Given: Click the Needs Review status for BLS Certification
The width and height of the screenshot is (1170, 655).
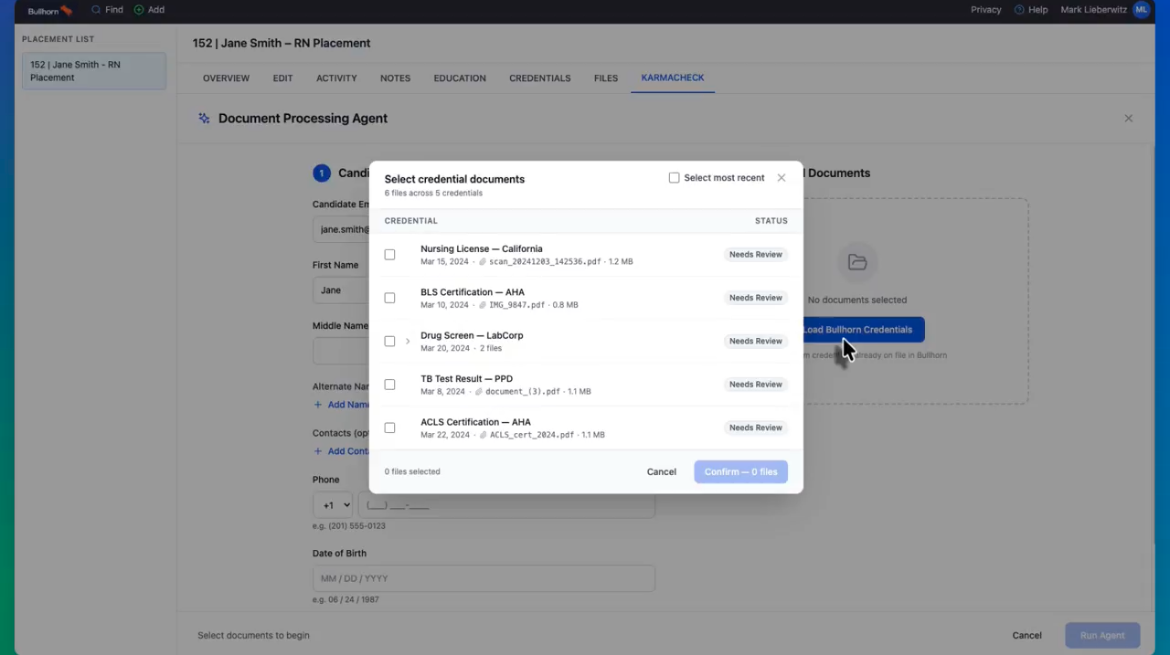Looking at the screenshot, I should pos(755,298).
